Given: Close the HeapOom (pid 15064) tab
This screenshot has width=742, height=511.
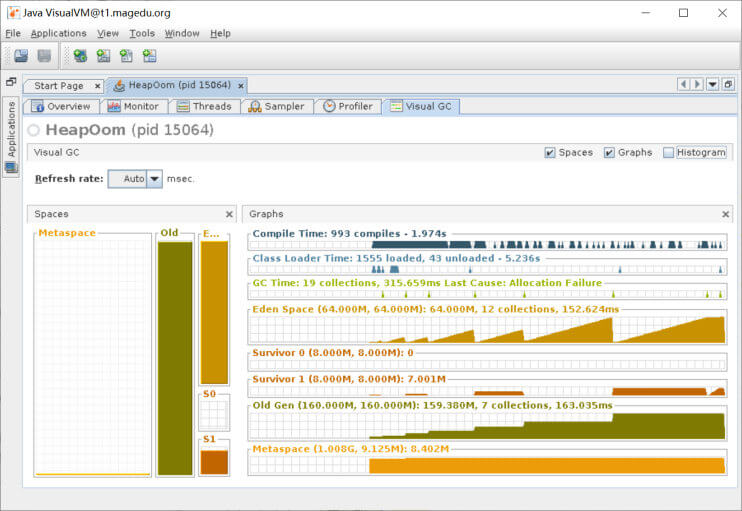Looking at the screenshot, I should [241, 86].
